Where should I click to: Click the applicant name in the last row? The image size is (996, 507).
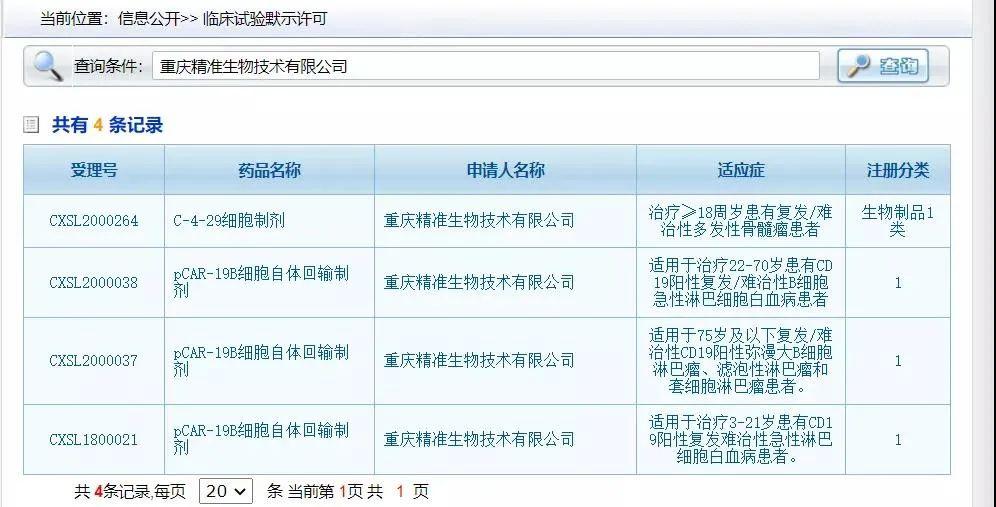(x=479, y=440)
